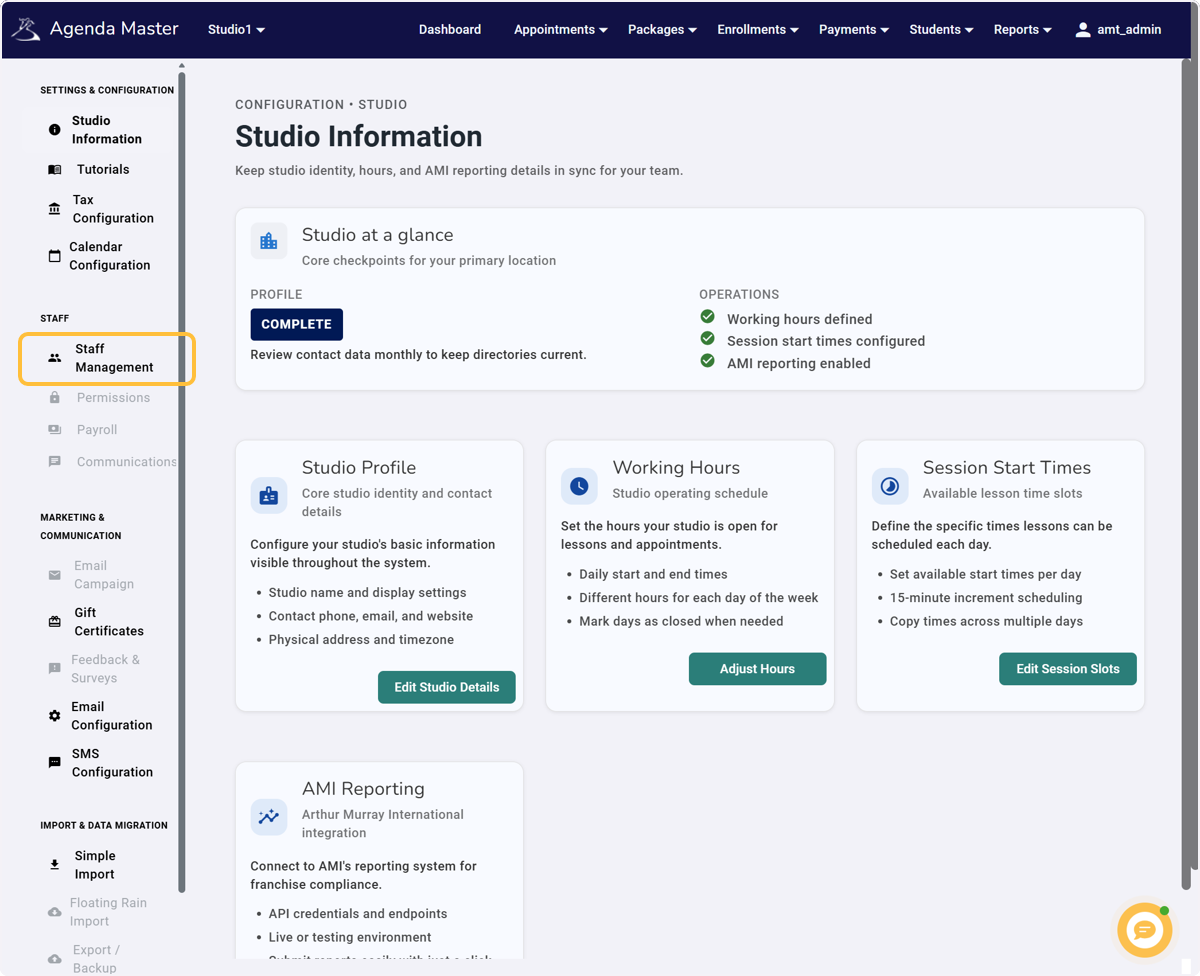Go to the Dashboard menu item
Screen dimensions: 1200x976
point(450,30)
